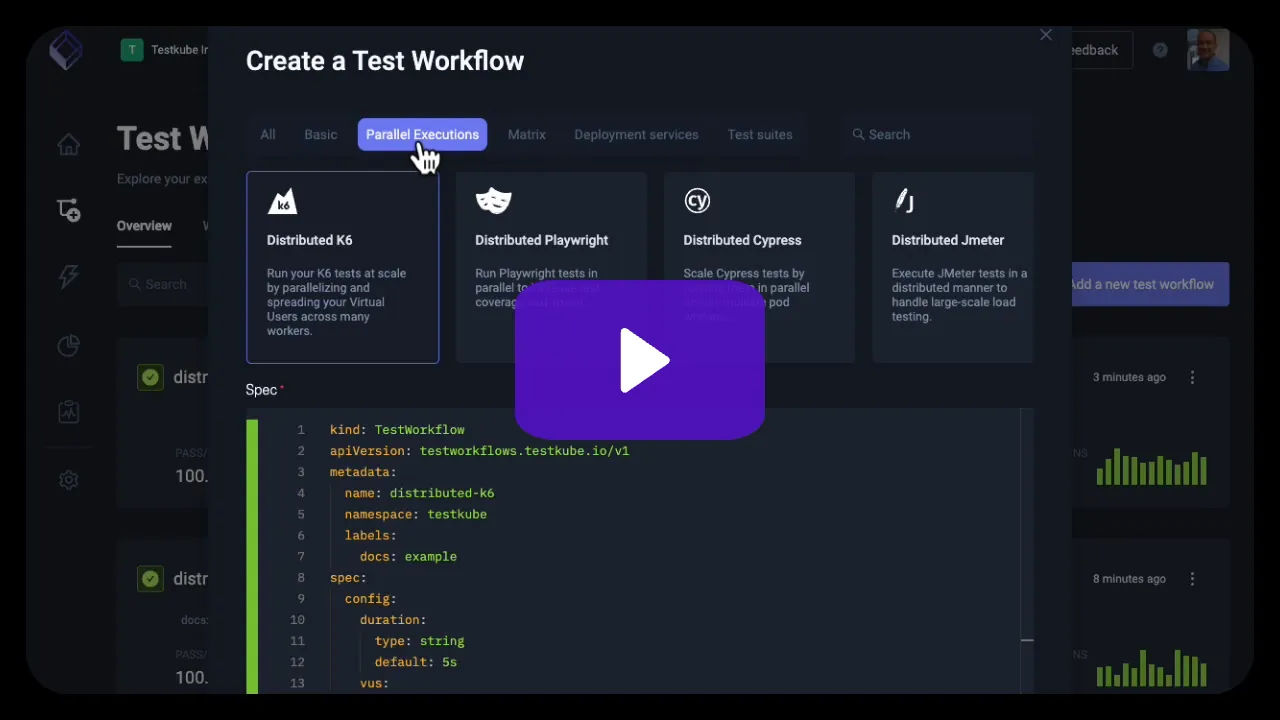Click the Testkube logo in sidebar
1280x720 pixels.
[x=66, y=49]
